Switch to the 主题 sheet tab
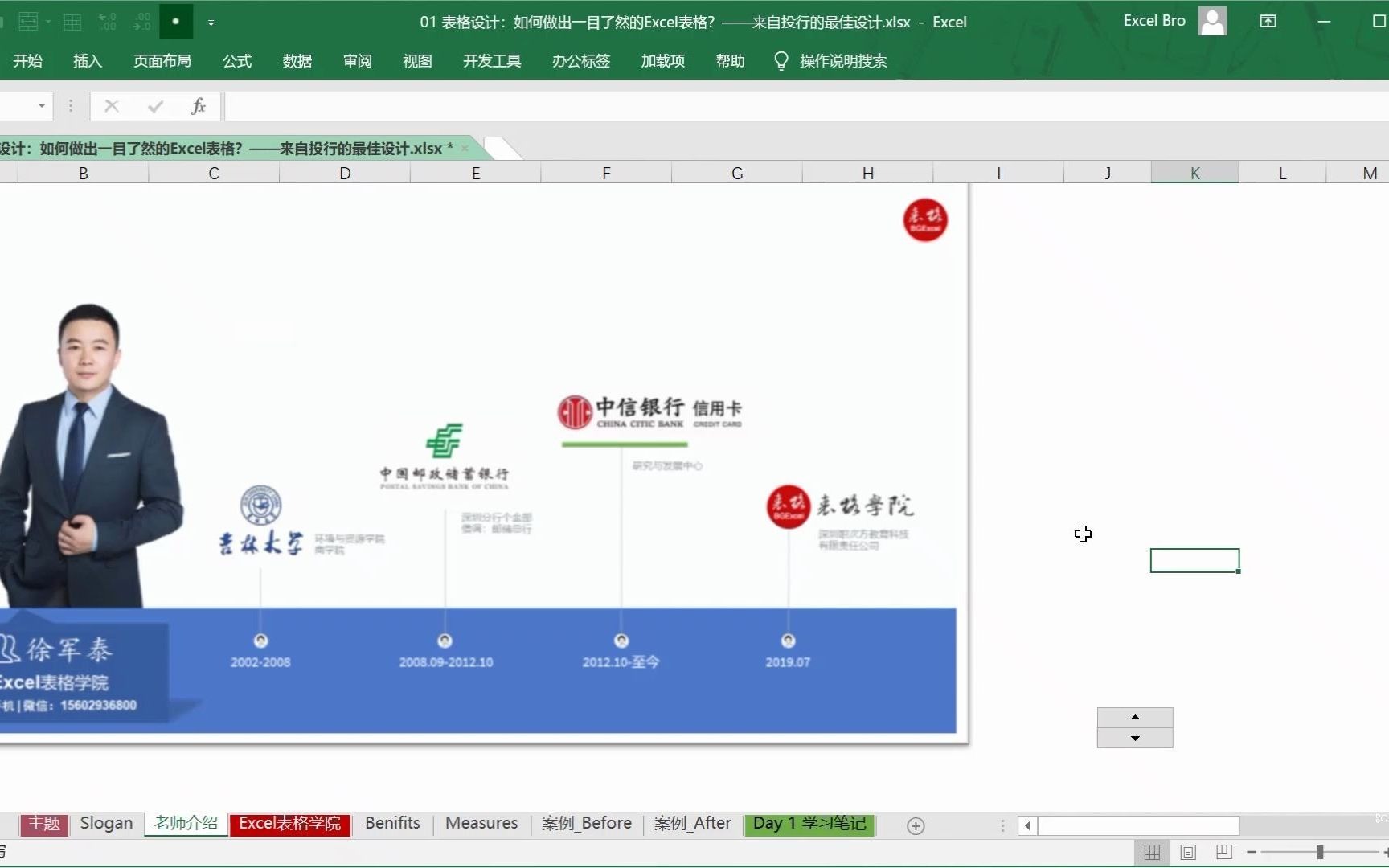 coord(44,824)
